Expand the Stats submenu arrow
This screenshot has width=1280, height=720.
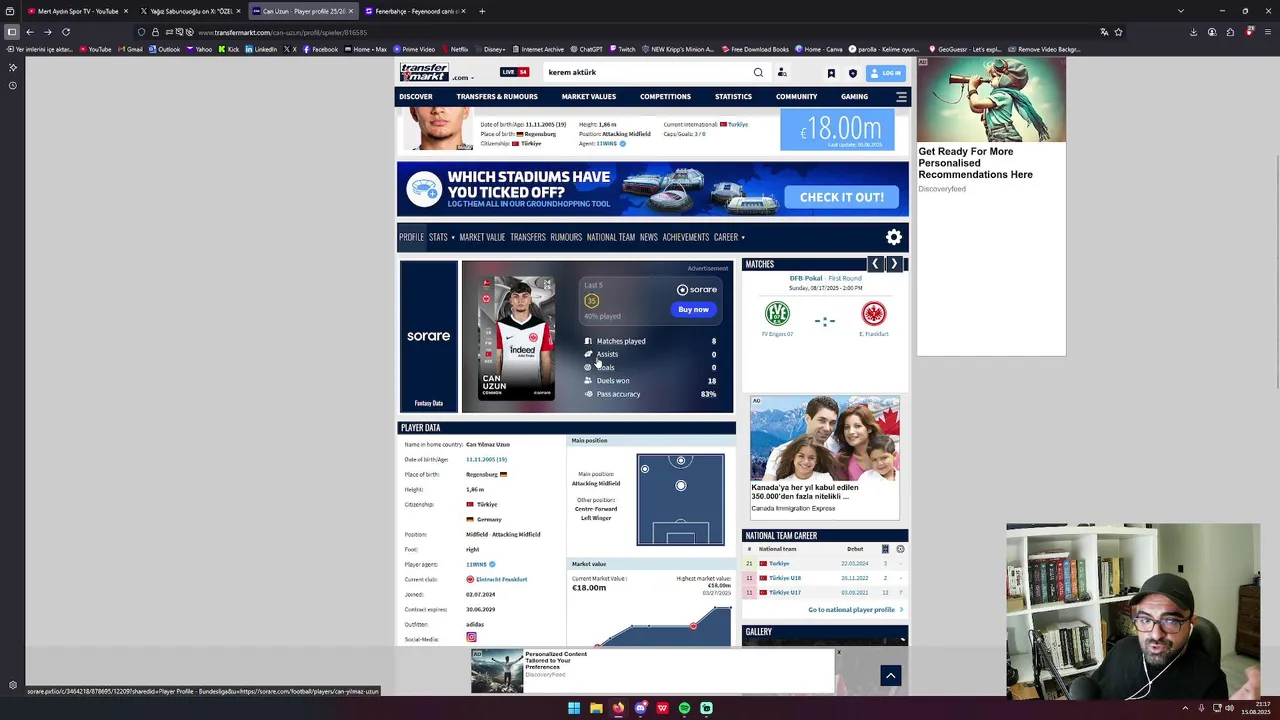click(x=452, y=238)
